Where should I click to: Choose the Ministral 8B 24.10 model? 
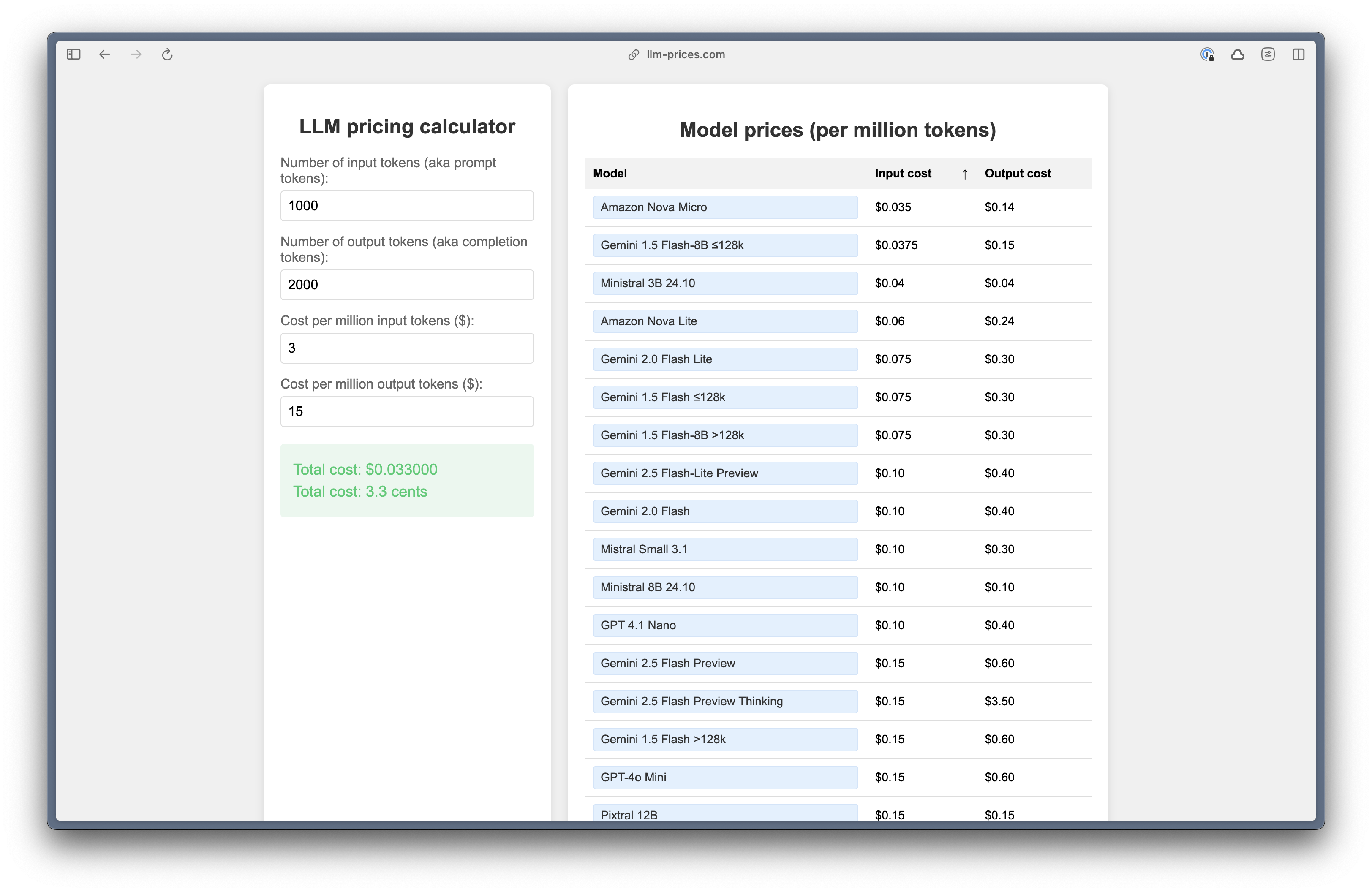click(725, 588)
